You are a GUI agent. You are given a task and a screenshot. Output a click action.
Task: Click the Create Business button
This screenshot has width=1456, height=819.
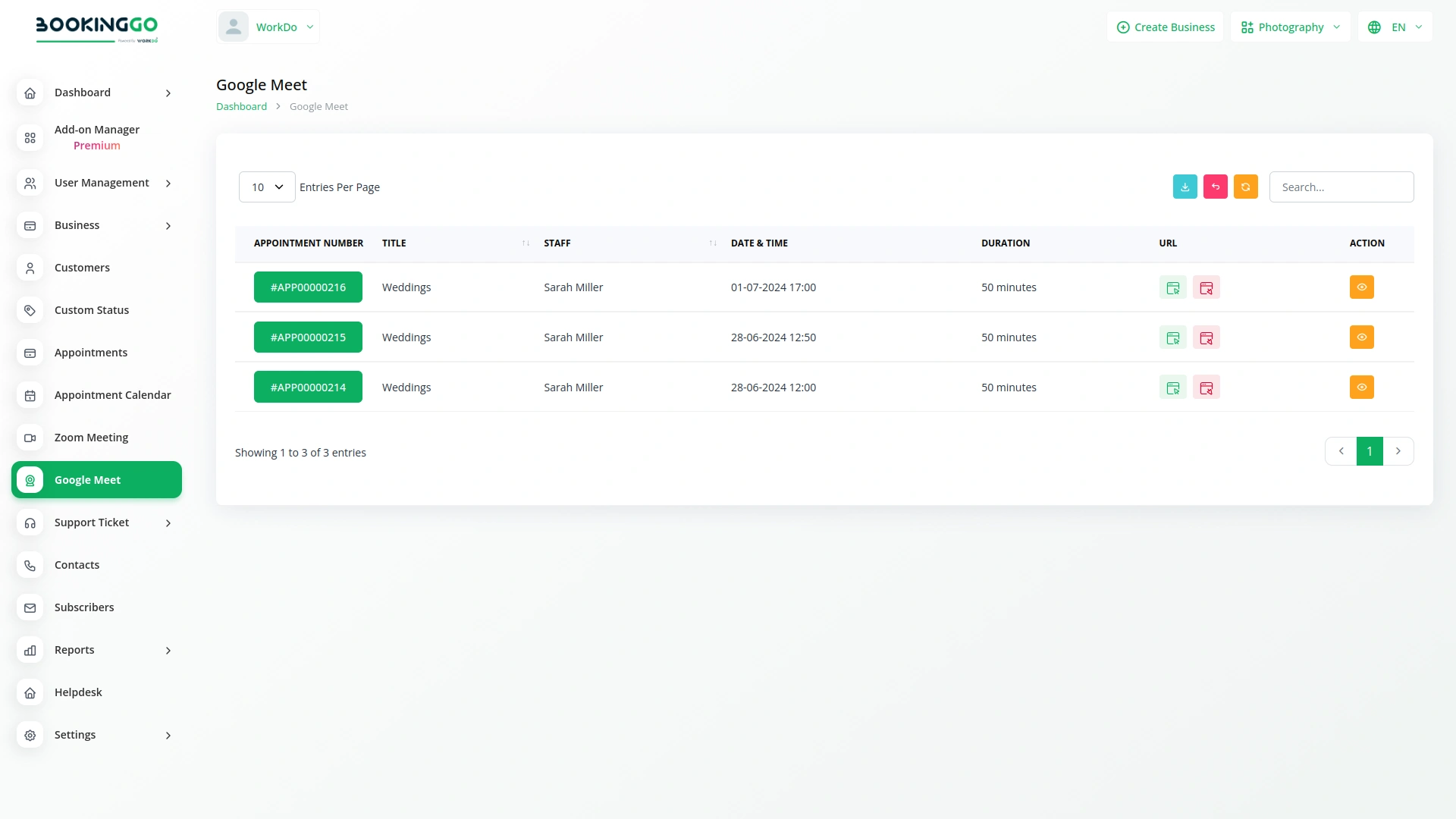[1166, 27]
